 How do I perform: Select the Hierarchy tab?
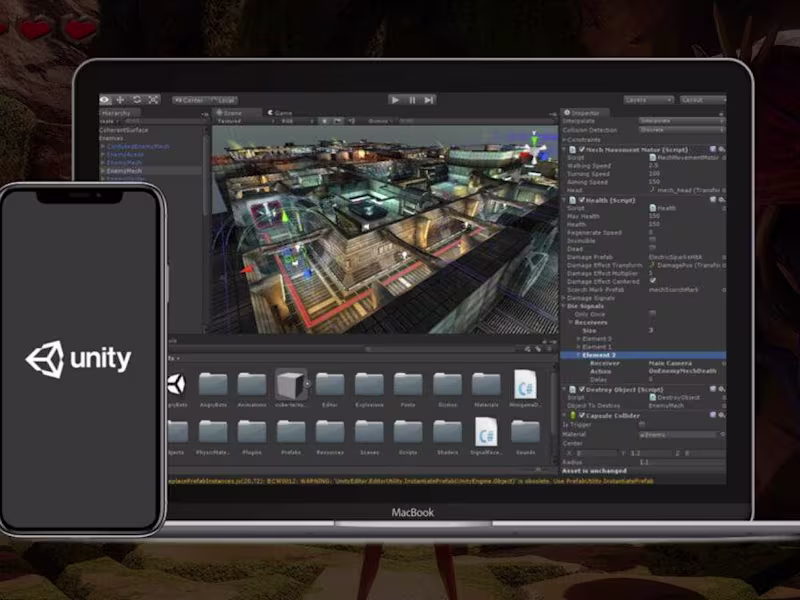[119, 113]
